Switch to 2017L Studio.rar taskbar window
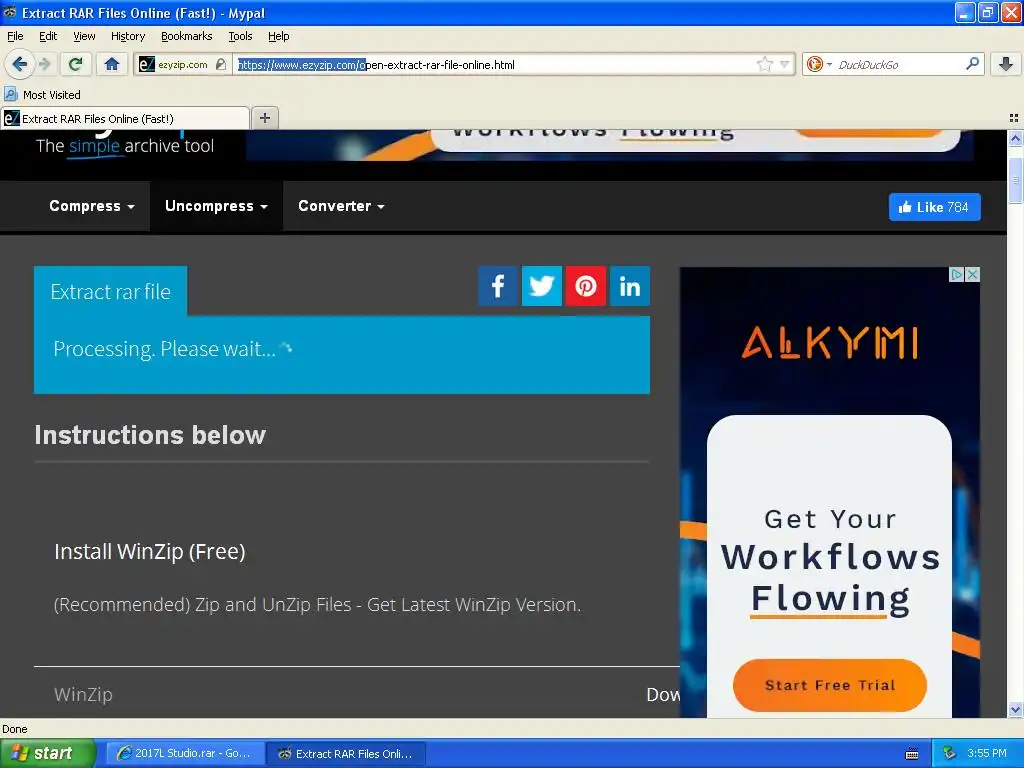This screenshot has height=768, width=1024. click(x=184, y=753)
